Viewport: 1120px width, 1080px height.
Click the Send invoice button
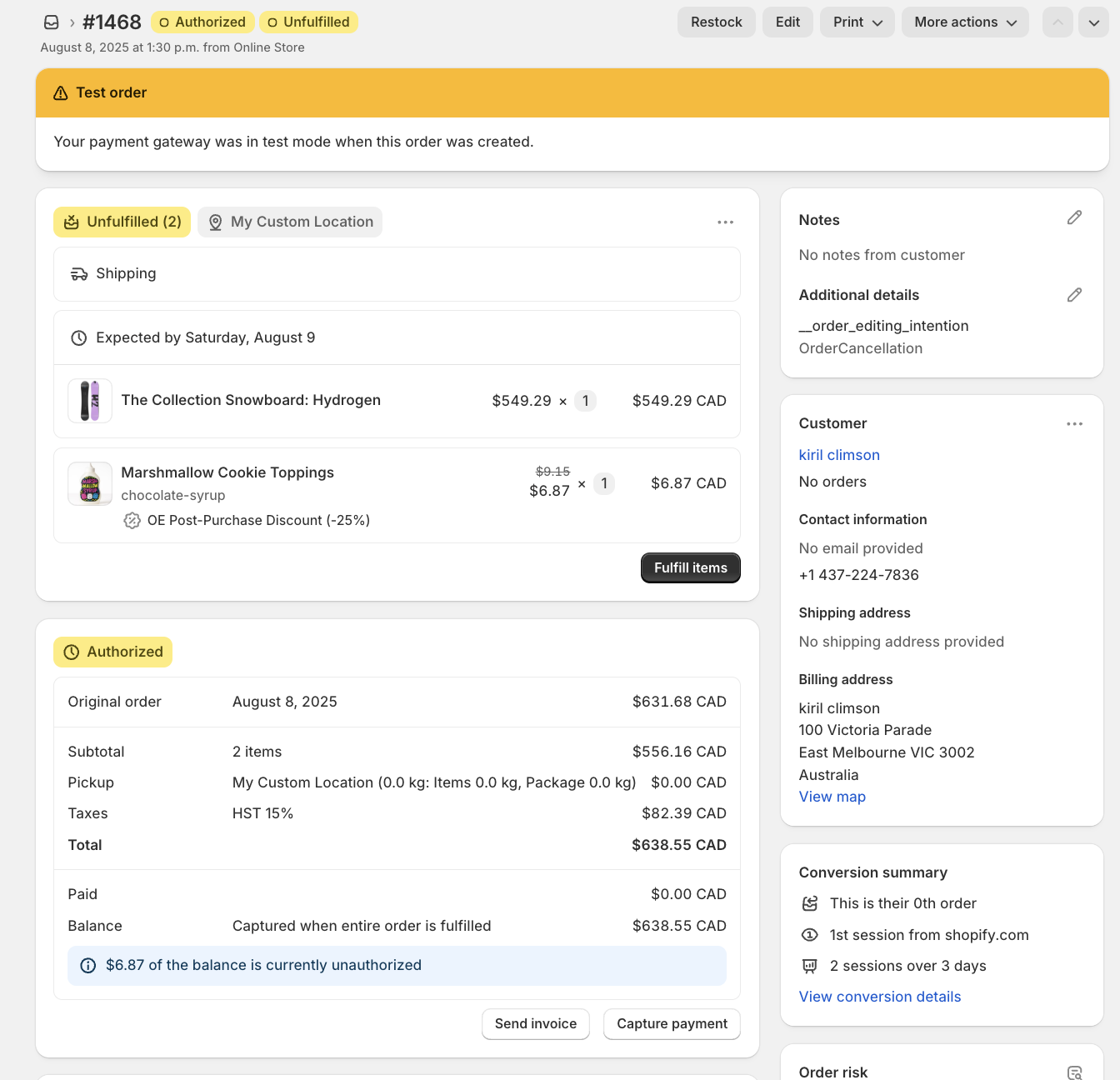click(x=535, y=1024)
